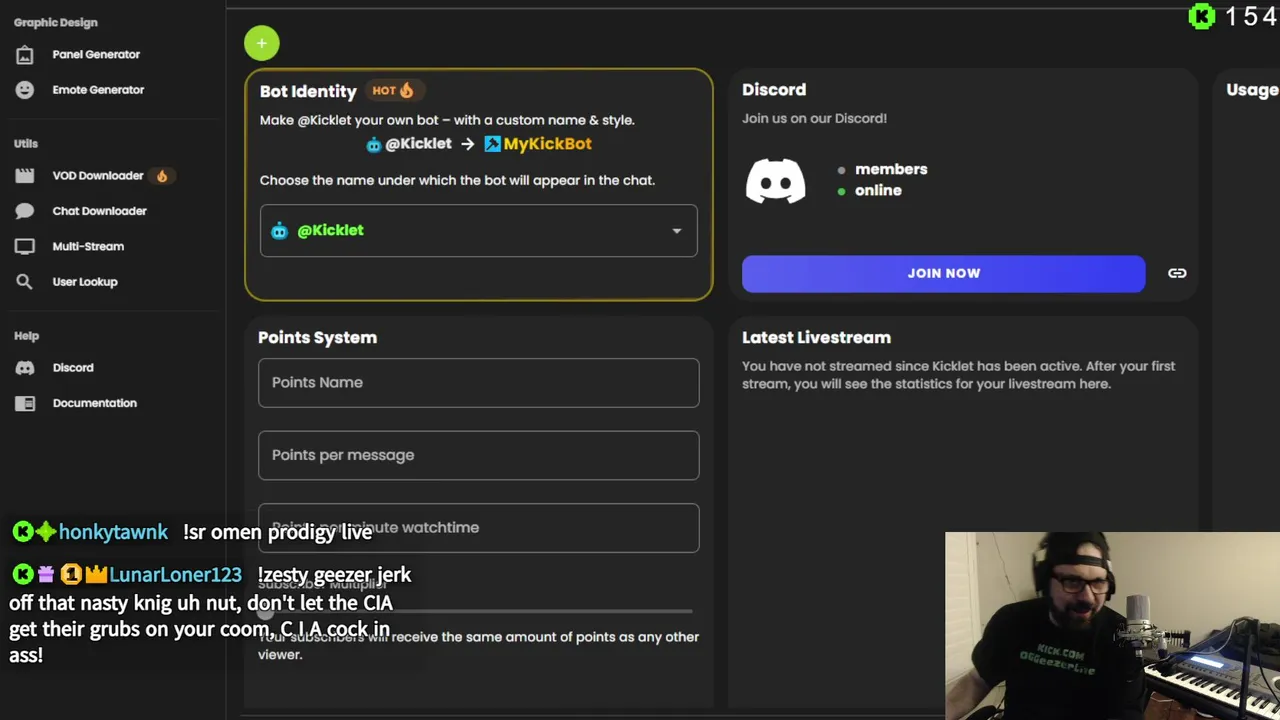Screen dimensions: 1280x720
Task: Expand the @Kicklet bot name dropdown arrow
Action: click(677, 231)
